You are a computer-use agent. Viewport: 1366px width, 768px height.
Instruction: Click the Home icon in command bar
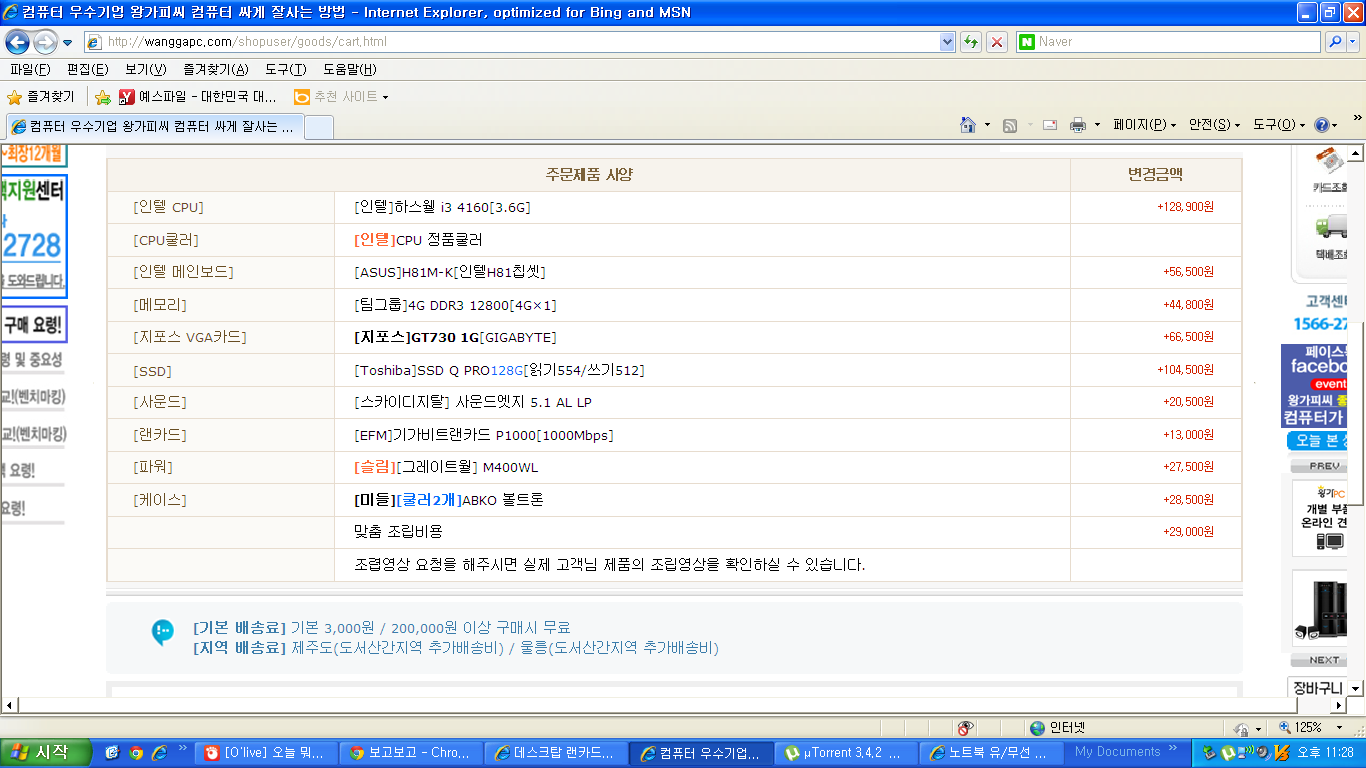(x=967, y=125)
